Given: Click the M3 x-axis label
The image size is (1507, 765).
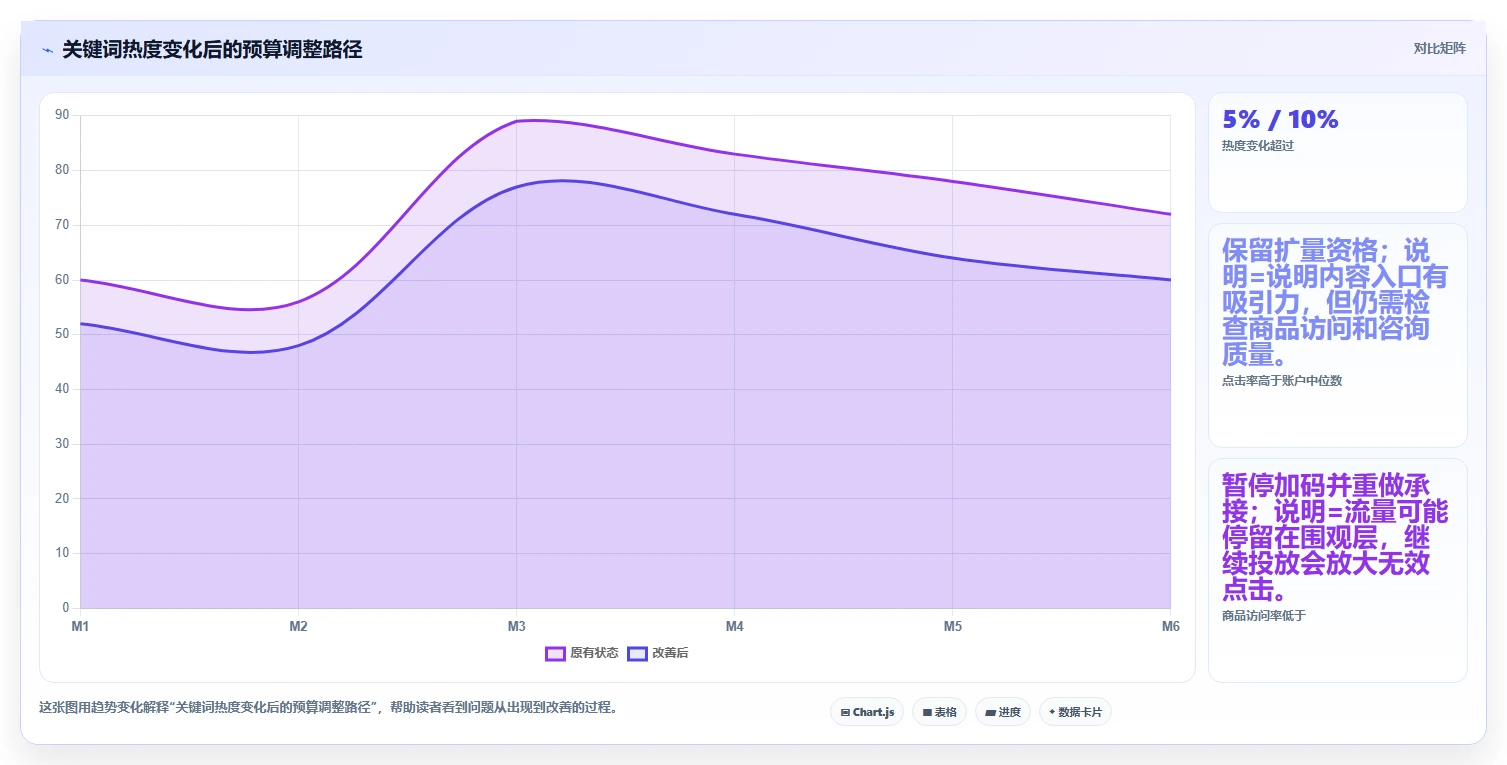Looking at the screenshot, I should tap(516, 627).
